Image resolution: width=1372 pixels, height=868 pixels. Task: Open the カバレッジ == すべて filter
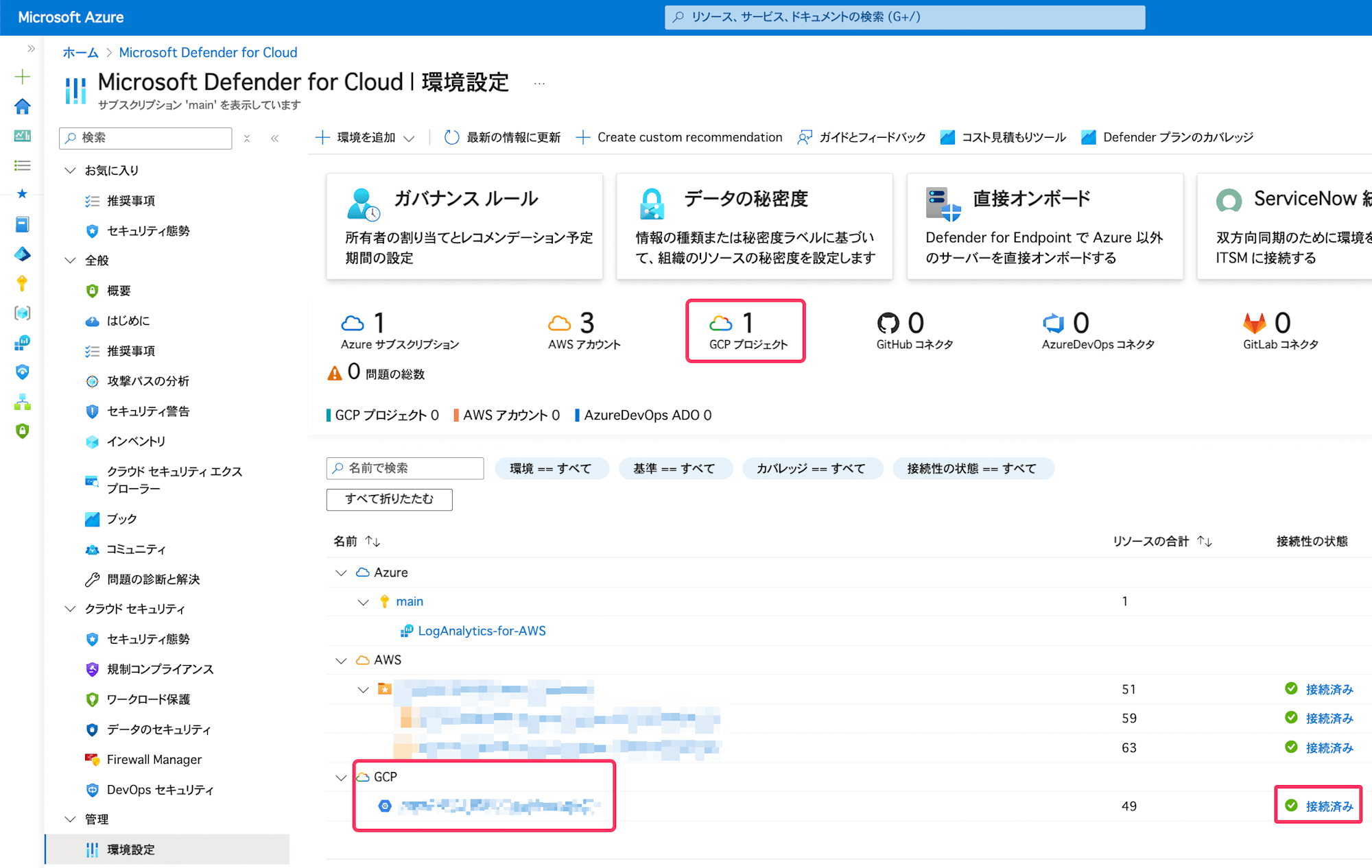coord(812,468)
